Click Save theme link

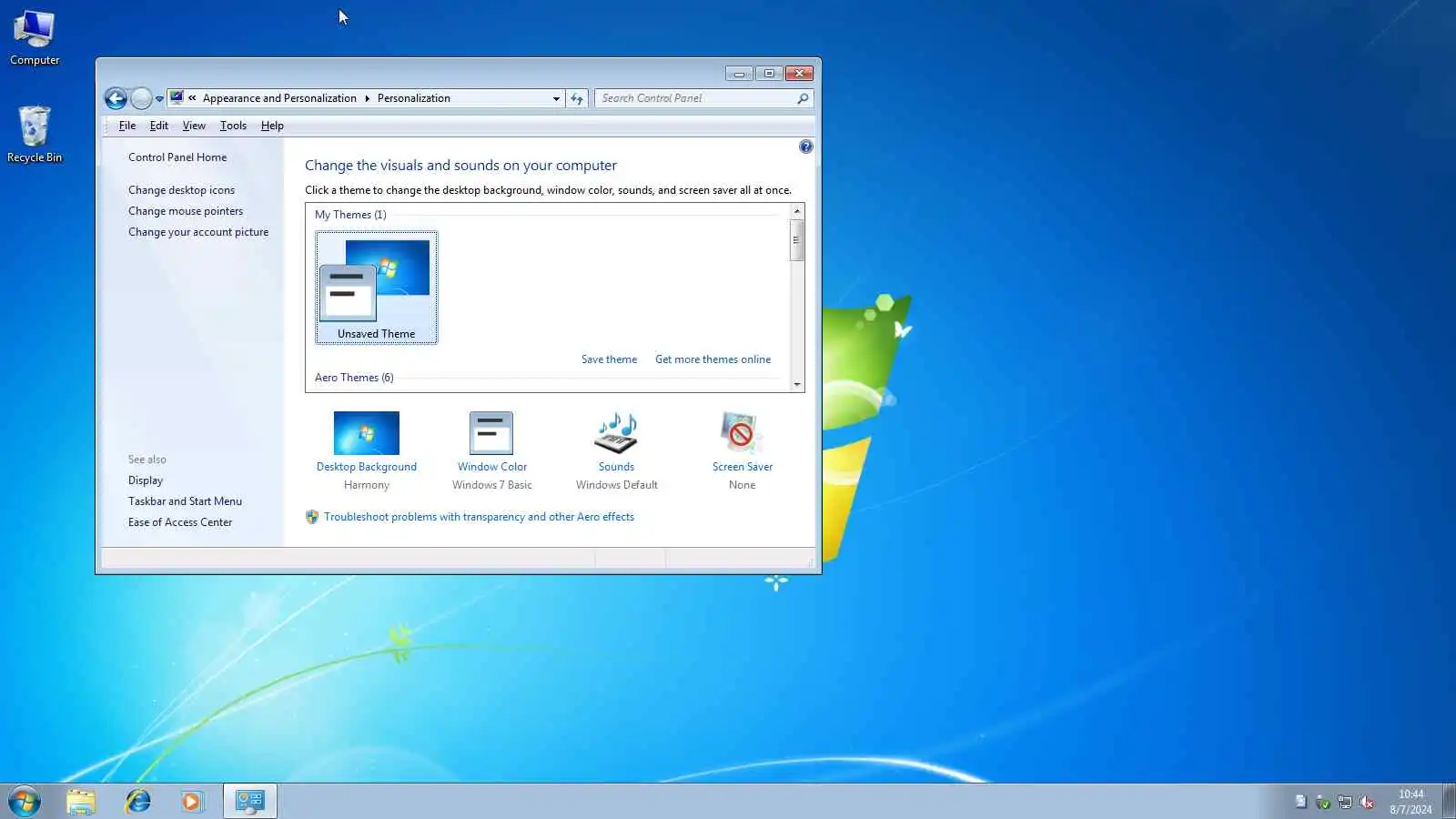[x=609, y=359]
